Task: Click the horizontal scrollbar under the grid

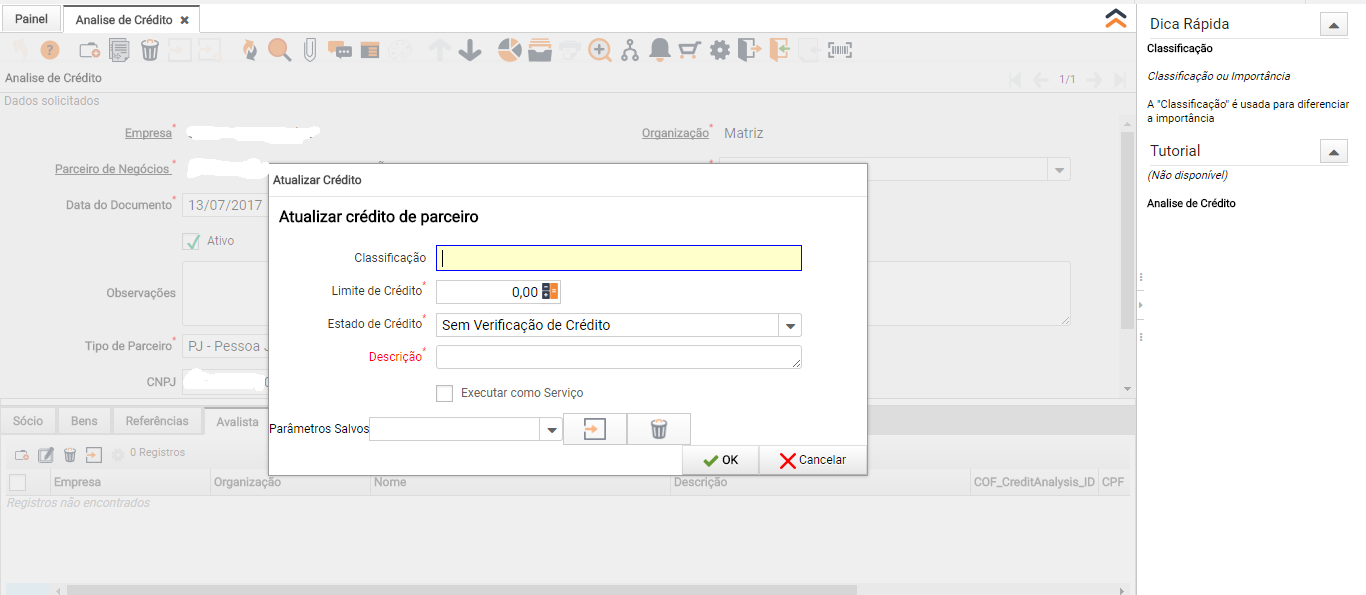Action: point(460,590)
